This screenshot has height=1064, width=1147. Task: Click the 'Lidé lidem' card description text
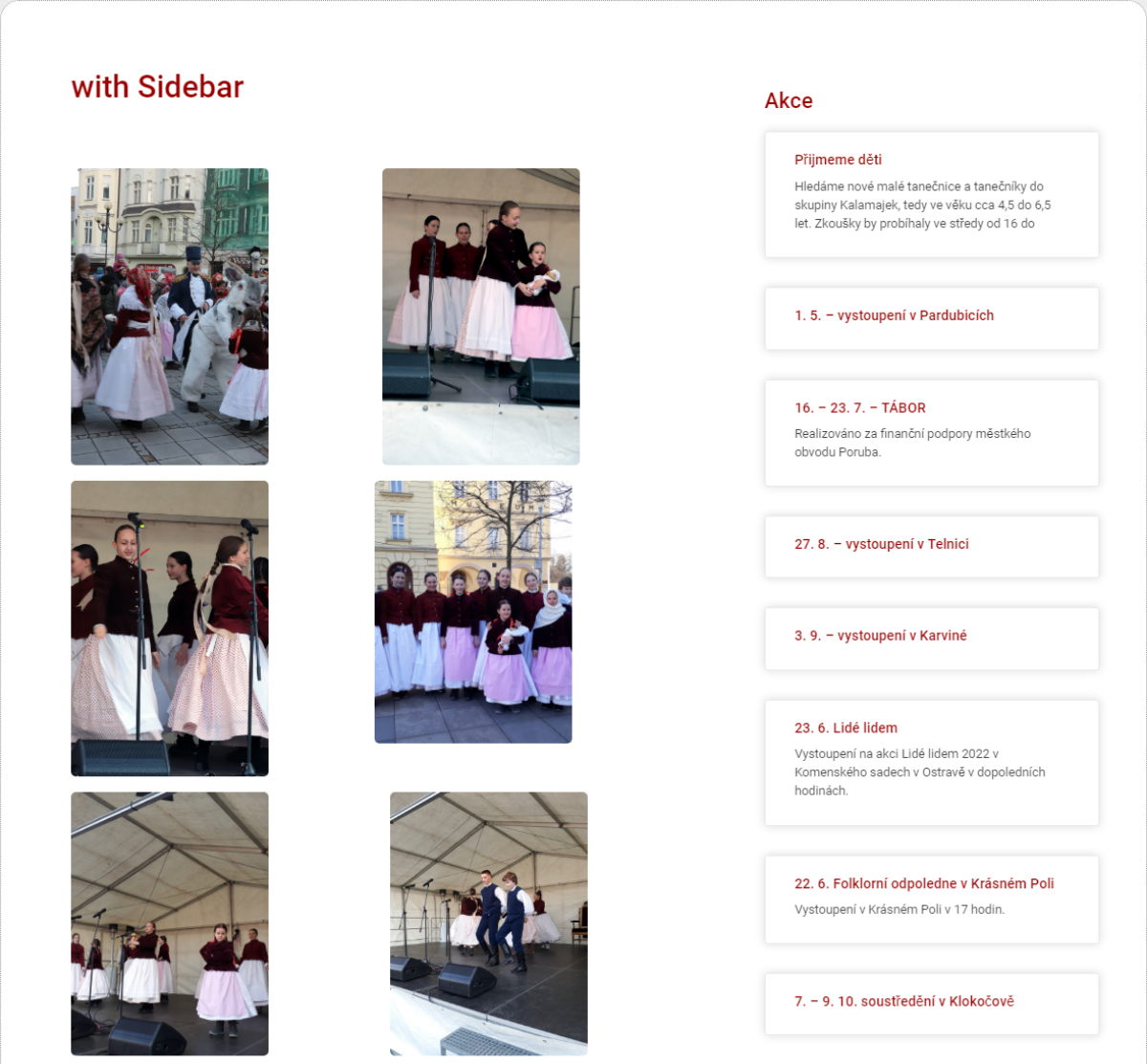tap(920, 771)
